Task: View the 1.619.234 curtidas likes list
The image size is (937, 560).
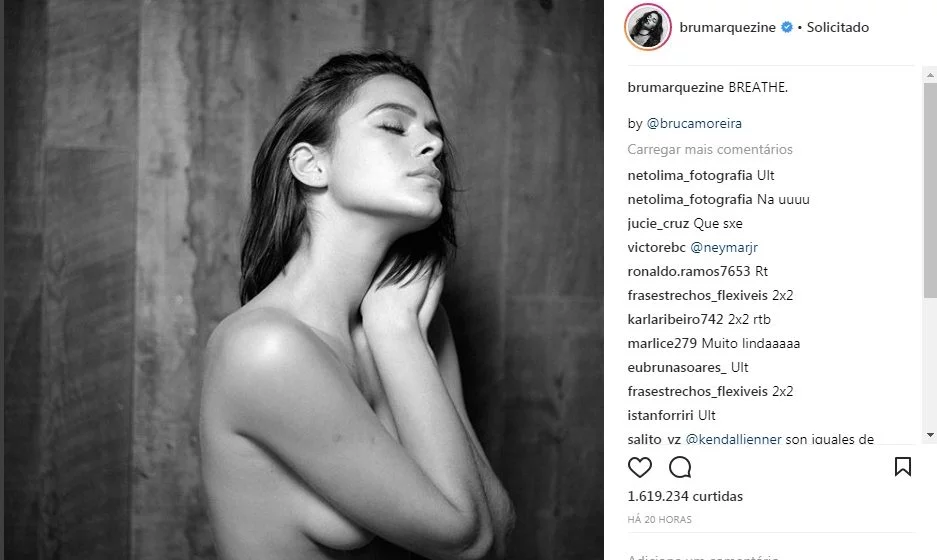Action: point(685,496)
